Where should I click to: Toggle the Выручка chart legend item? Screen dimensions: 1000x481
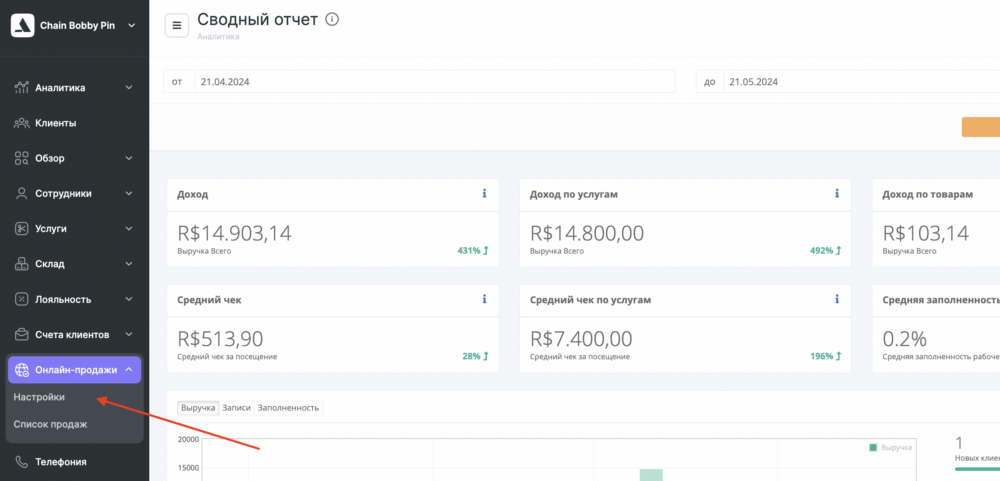891,447
